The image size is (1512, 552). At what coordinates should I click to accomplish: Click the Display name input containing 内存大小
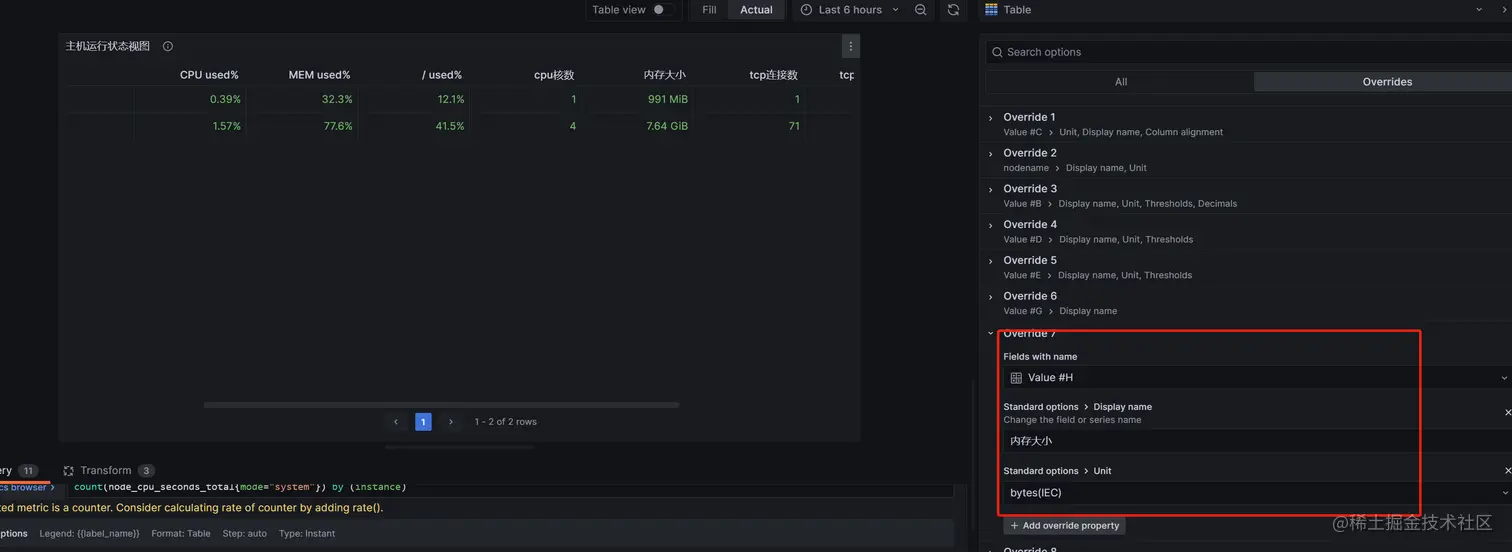tap(1257, 441)
